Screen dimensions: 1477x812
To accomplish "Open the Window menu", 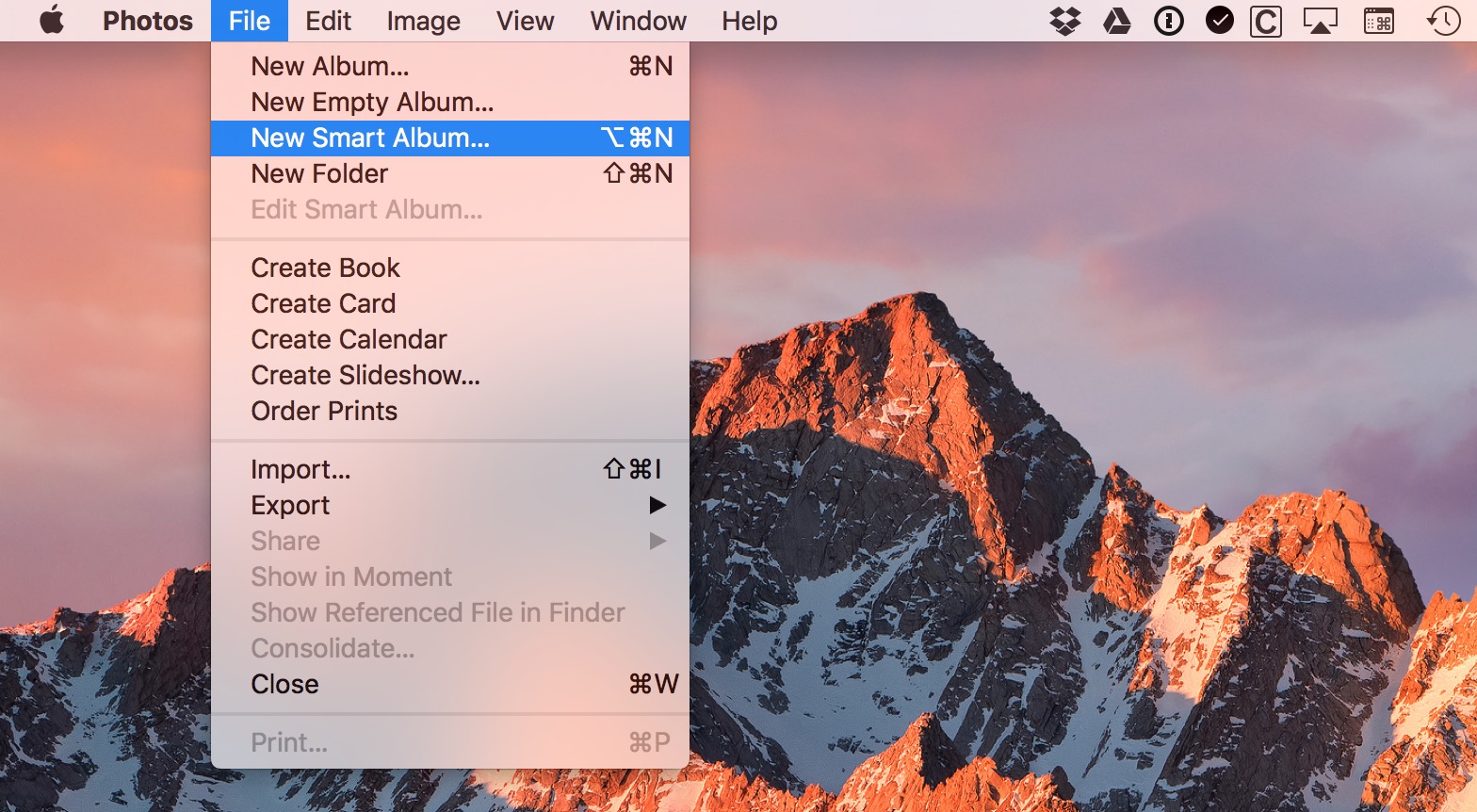I will 638,21.
